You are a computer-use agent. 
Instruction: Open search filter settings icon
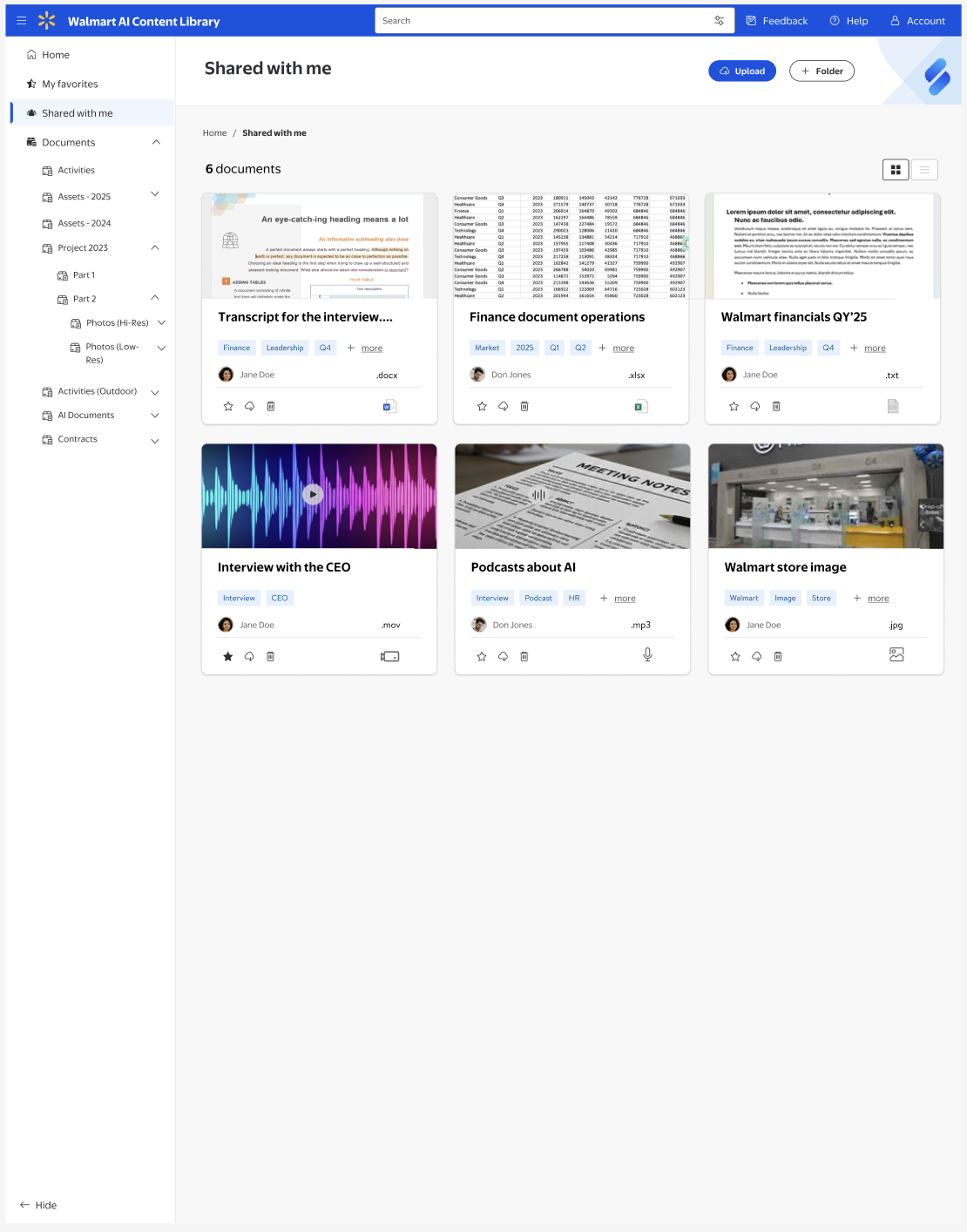tap(719, 21)
